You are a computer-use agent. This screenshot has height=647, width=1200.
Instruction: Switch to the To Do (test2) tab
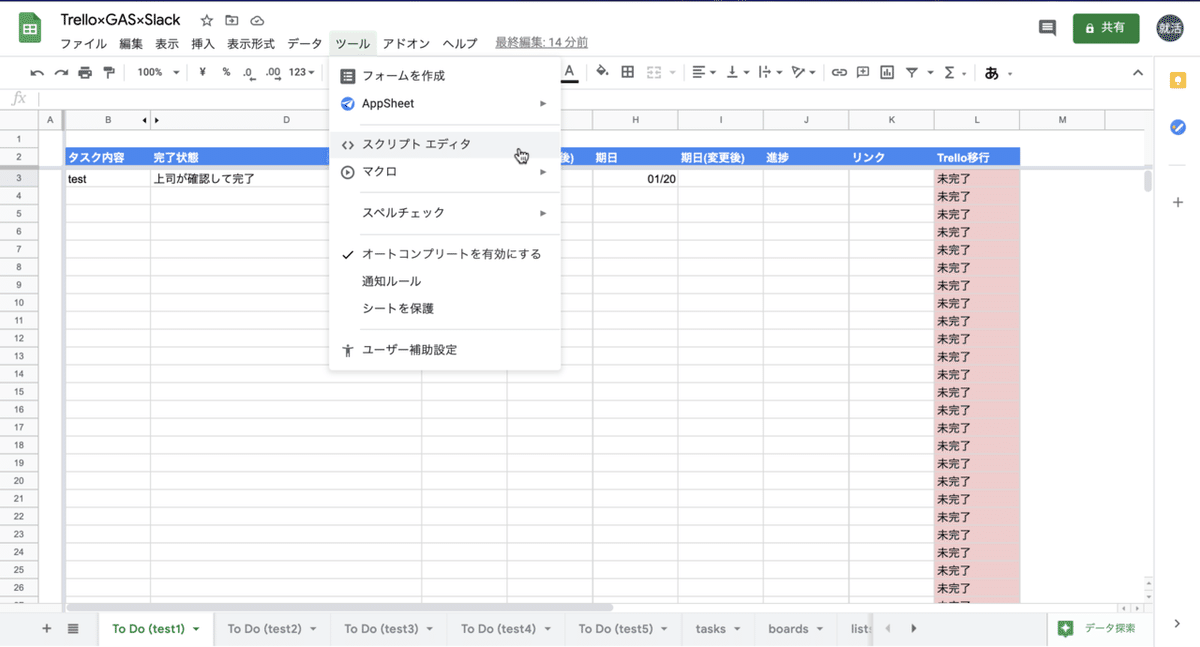point(264,629)
